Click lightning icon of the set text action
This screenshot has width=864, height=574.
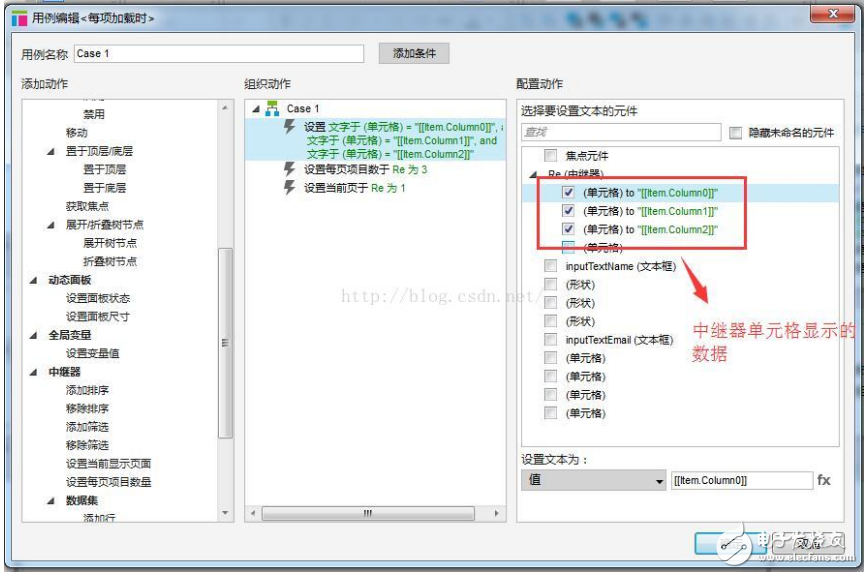tap(290, 127)
